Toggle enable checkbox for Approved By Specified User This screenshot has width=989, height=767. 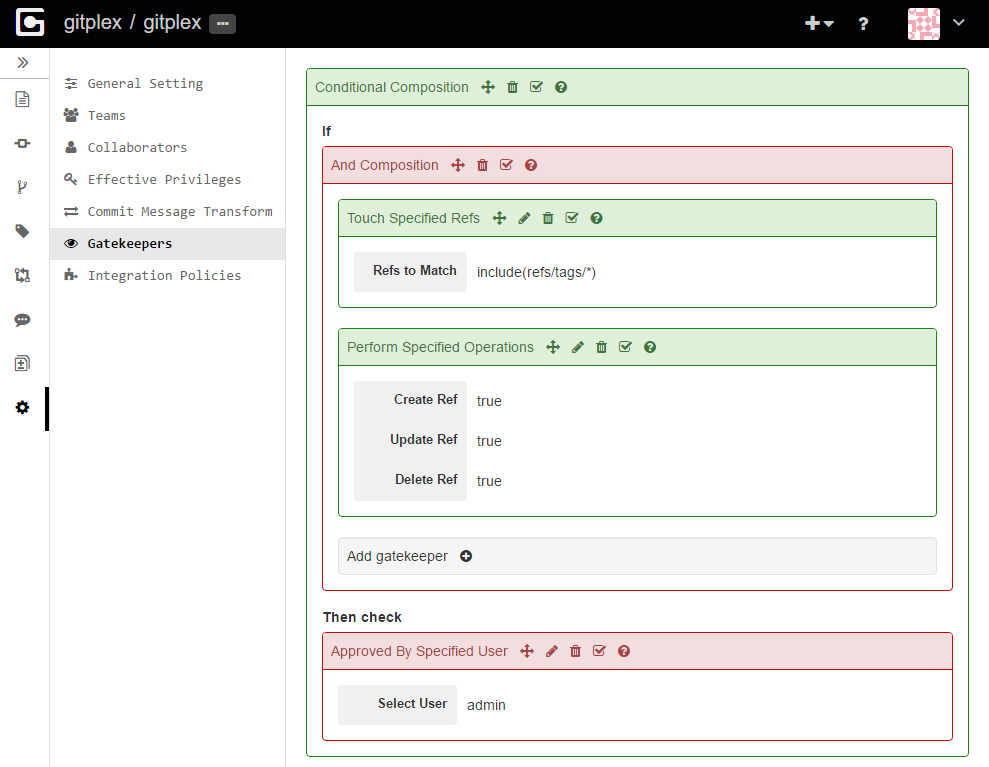tap(599, 652)
